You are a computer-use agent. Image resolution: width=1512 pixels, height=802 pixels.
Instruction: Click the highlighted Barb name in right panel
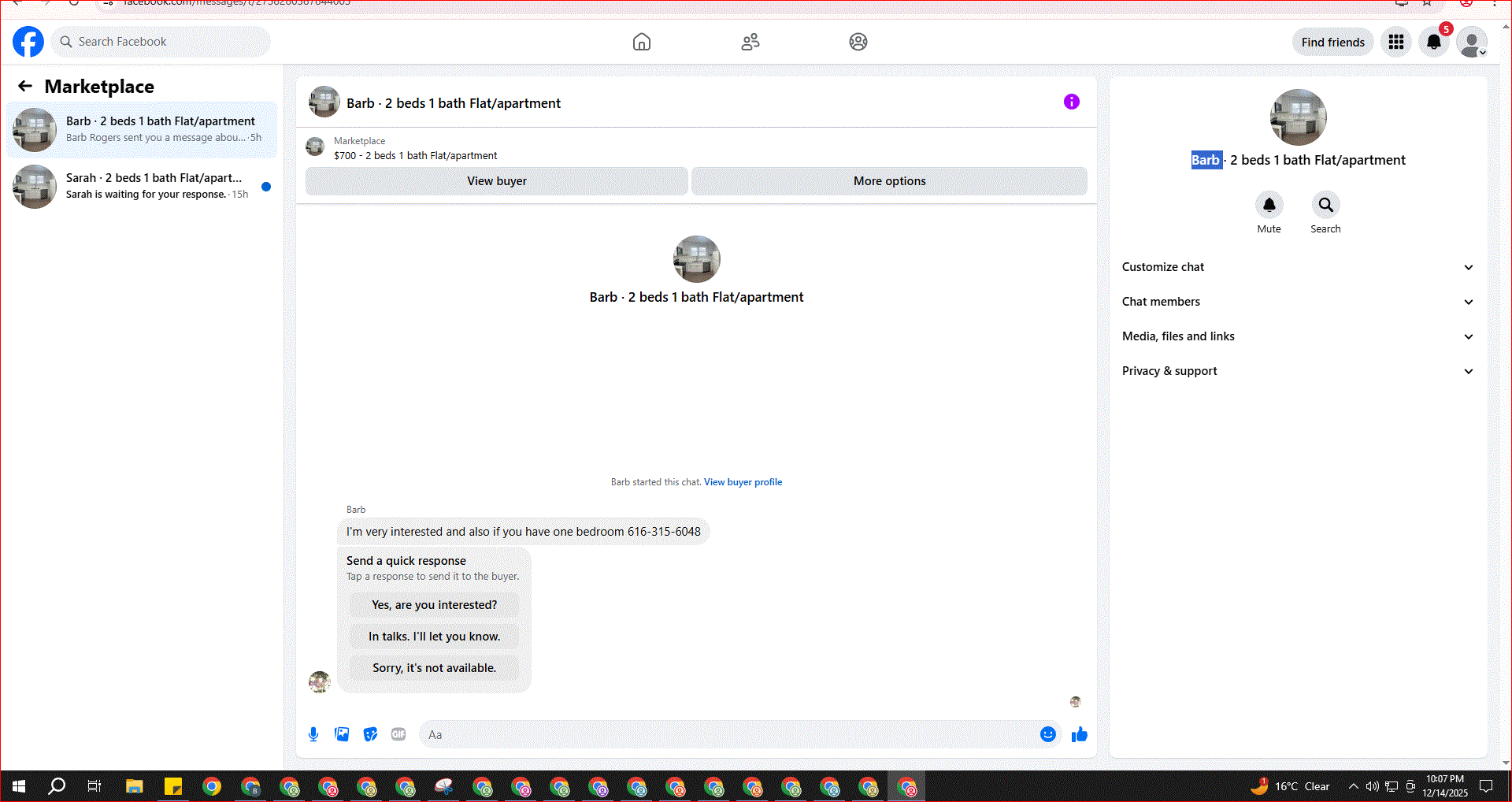point(1206,160)
